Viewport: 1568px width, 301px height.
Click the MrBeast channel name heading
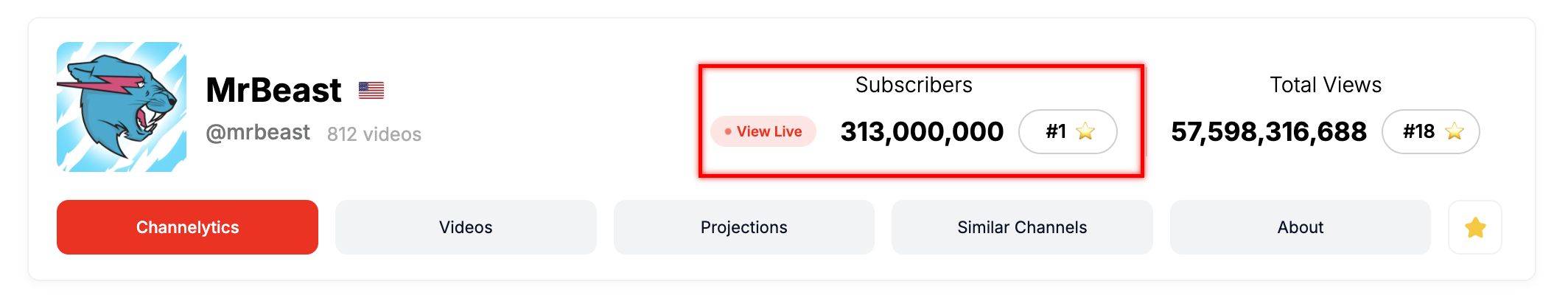tap(273, 90)
